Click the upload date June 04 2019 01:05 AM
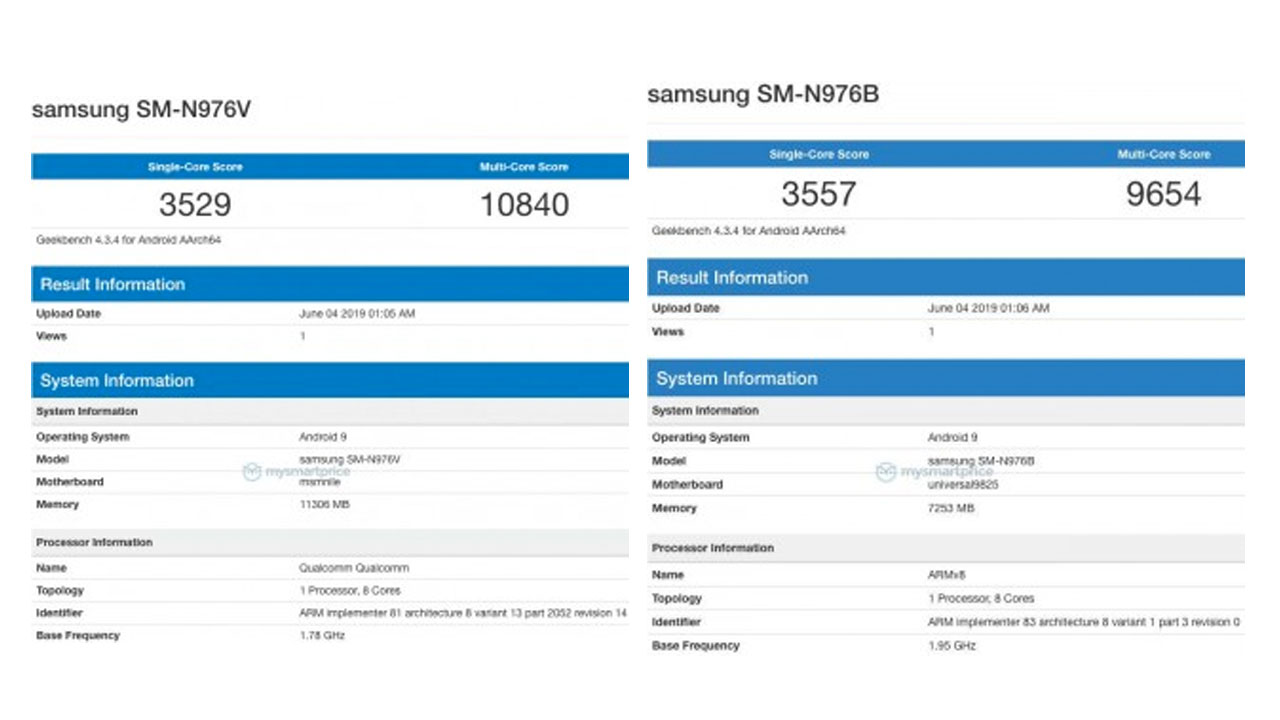This screenshot has width=1280, height=720. pos(356,314)
